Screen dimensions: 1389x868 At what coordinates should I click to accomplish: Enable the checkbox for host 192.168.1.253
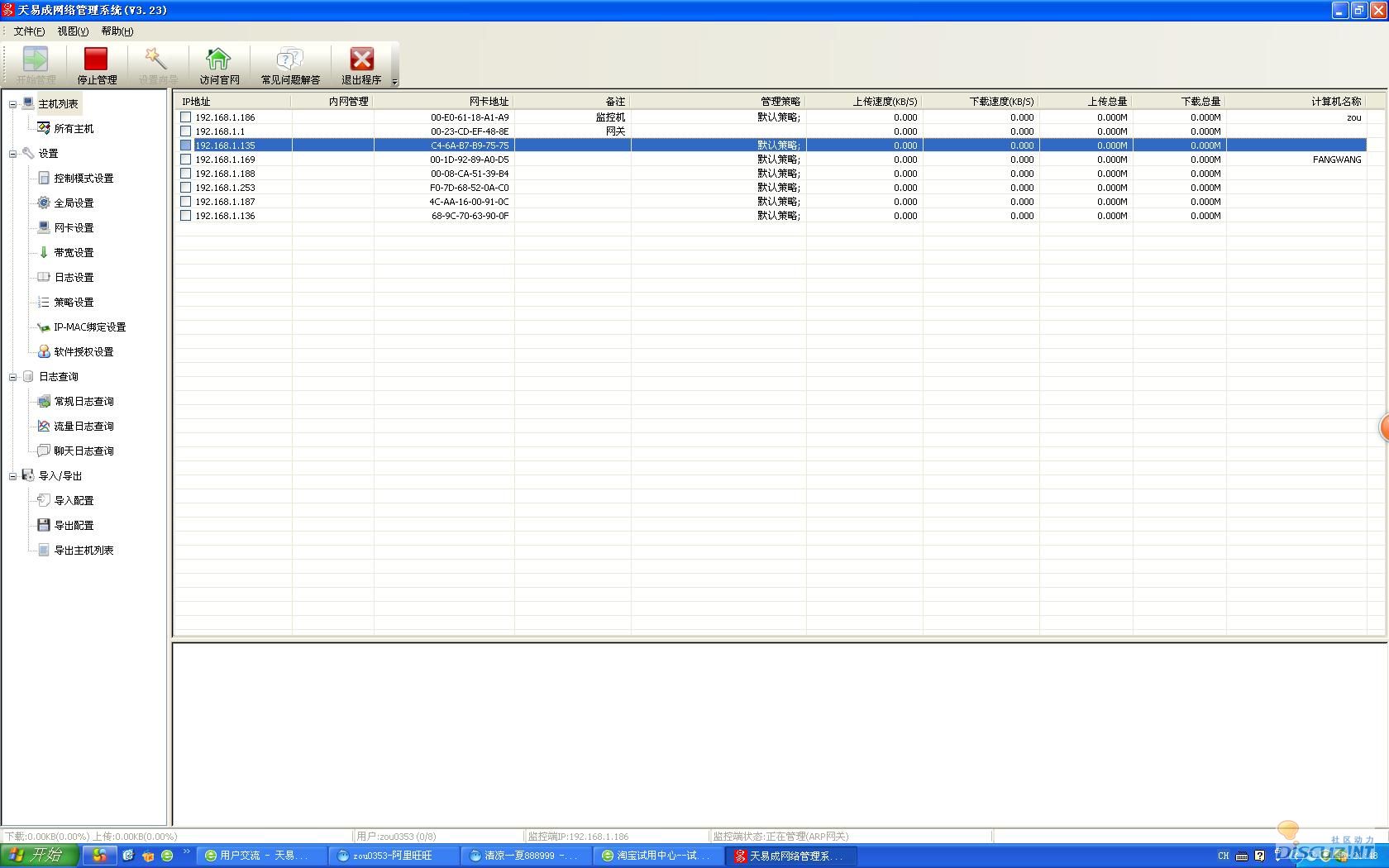(186, 188)
